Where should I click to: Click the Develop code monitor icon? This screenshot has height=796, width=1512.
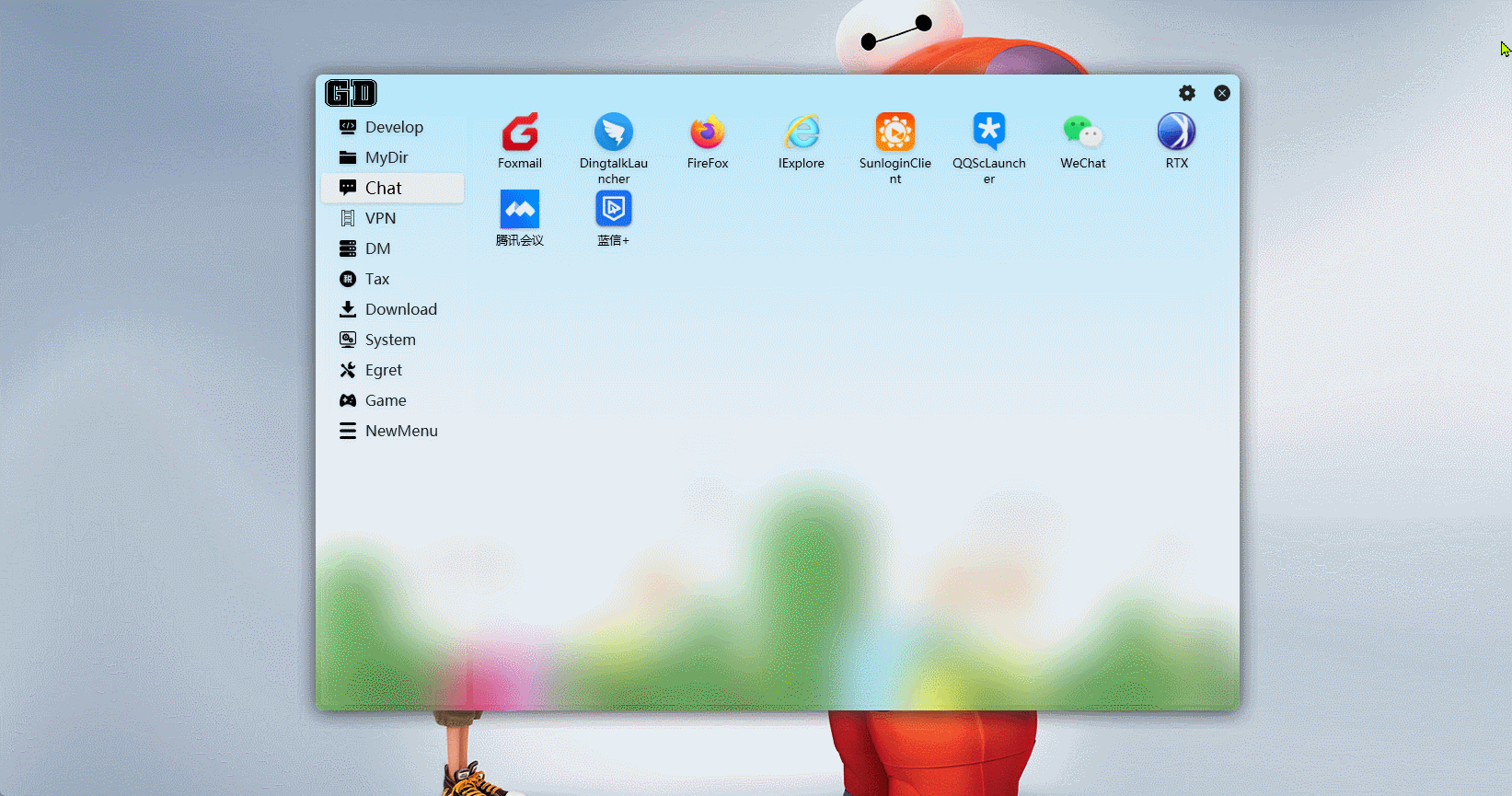pyautogui.click(x=348, y=127)
